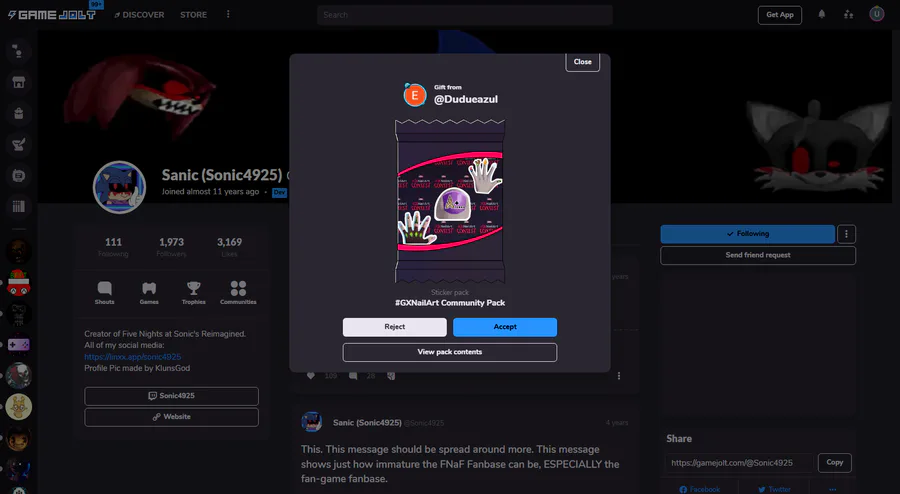Open more share options dots
The height and width of the screenshot is (494, 900).
(x=832, y=489)
